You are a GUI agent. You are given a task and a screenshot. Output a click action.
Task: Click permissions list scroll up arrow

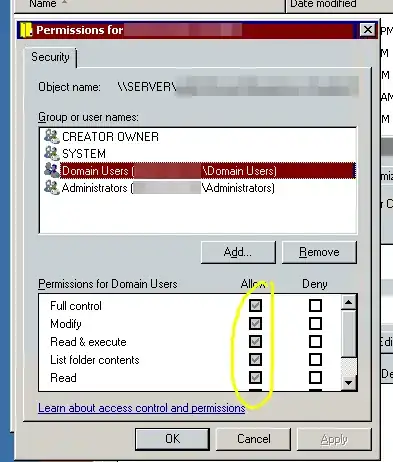tap(349, 302)
